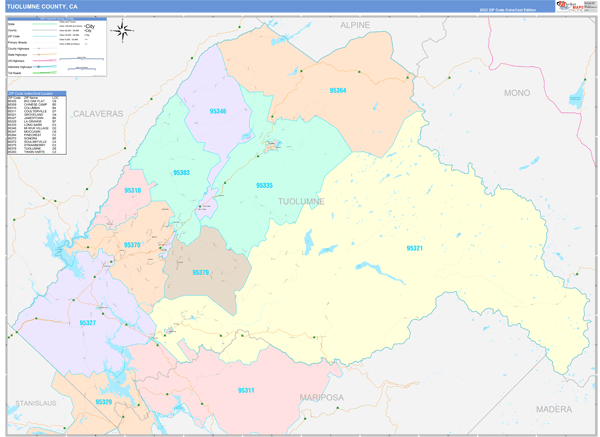Click the Toll Roads legend symbol
The width and height of the screenshot is (600, 437).
pyautogui.click(x=42, y=73)
